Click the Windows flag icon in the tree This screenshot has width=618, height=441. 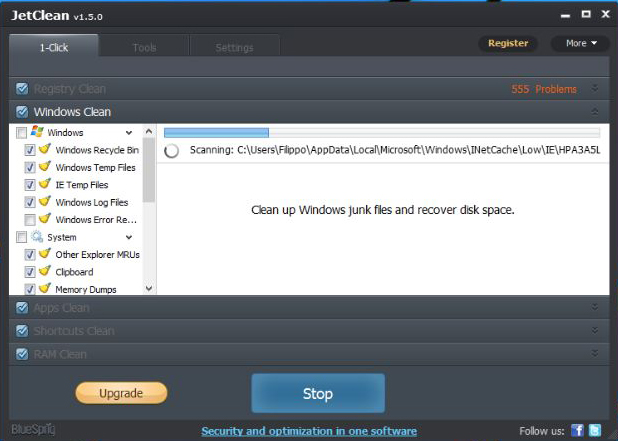37,132
